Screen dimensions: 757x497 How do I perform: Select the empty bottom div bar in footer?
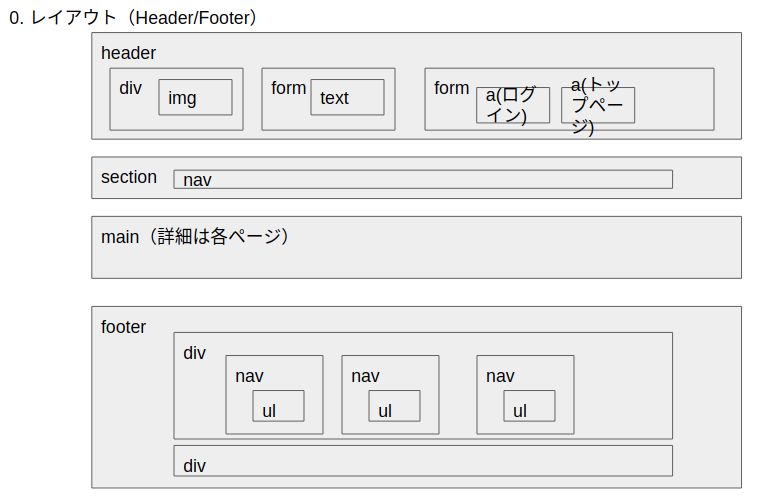coord(423,461)
